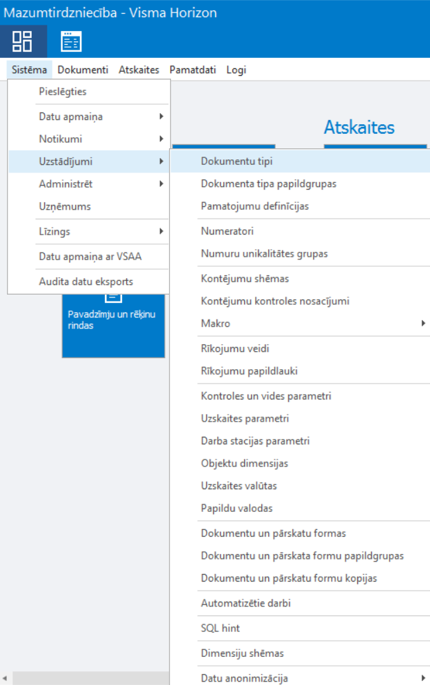Expand the Datu apmaiņa submenu arrow
430x685 pixels.
[161, 117]
